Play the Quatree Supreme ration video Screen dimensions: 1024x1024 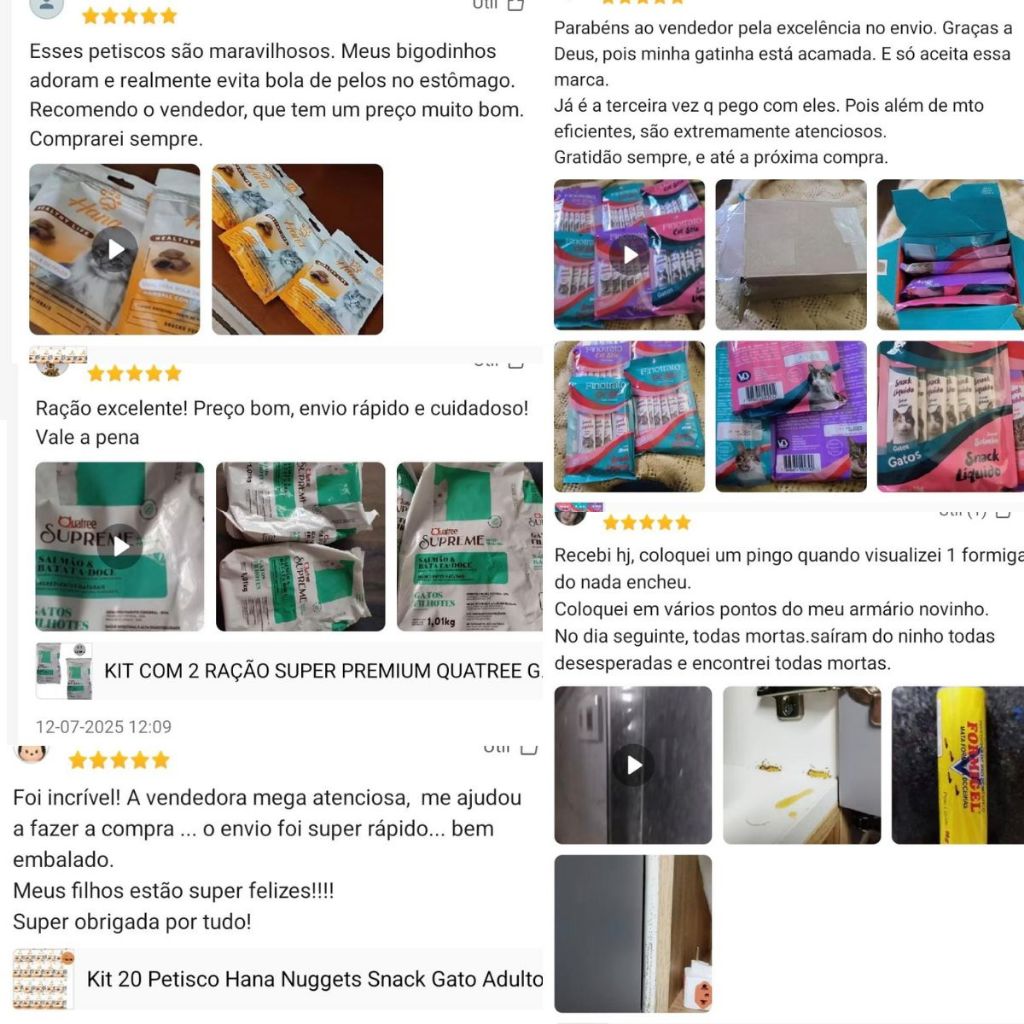[120, 547]
